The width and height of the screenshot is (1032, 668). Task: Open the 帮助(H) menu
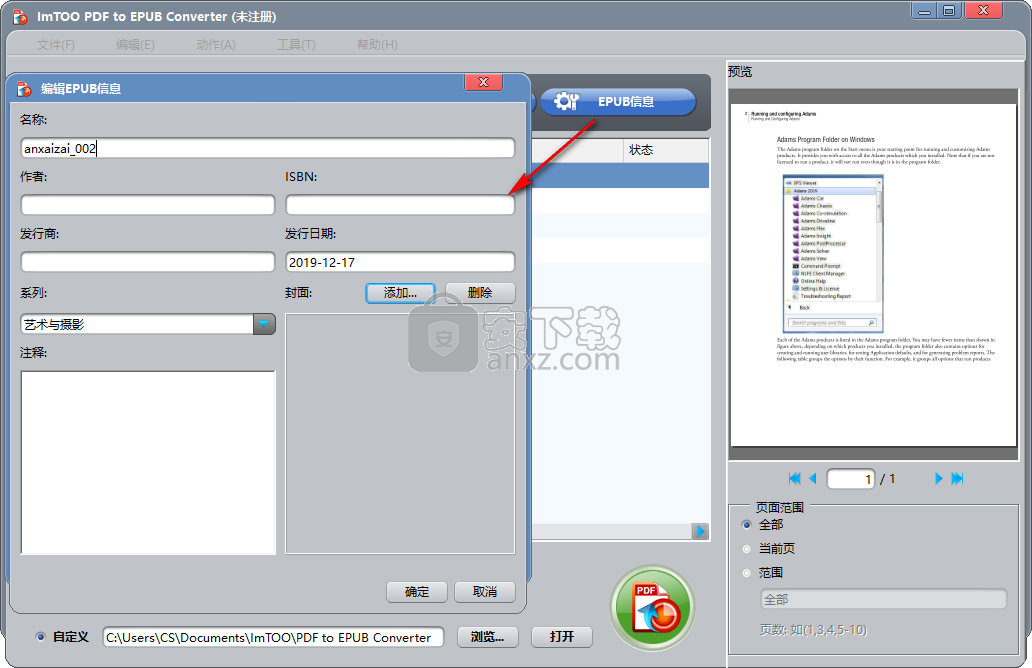click(x=376, y=45)
